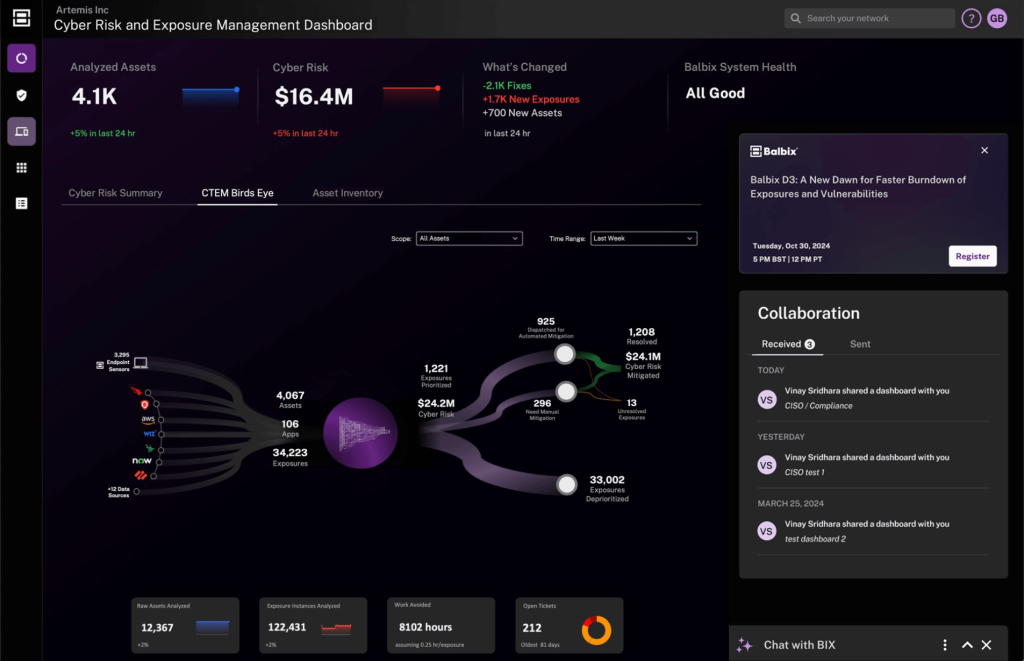The width and height of the screenshot is (1024, 661).
Task: Open the Sent tab in Collaboration panel
Action: tap(859, 344)
